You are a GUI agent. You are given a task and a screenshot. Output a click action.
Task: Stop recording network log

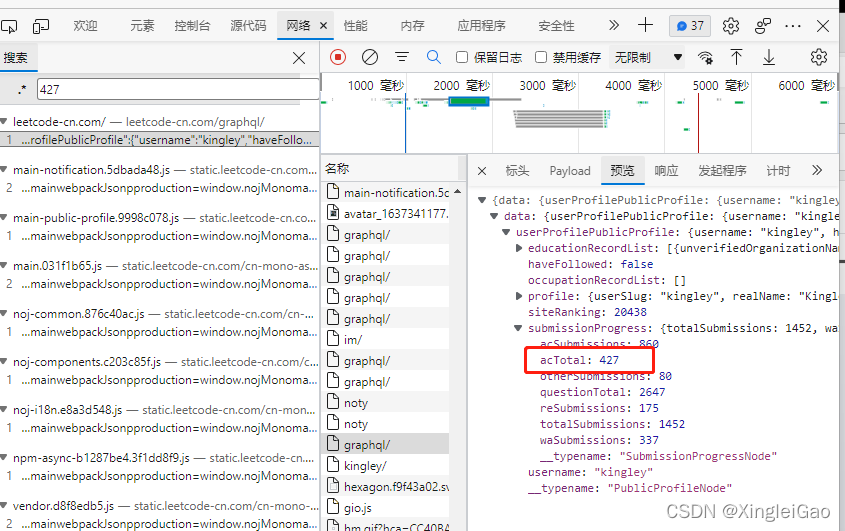(x=338, y=57)
